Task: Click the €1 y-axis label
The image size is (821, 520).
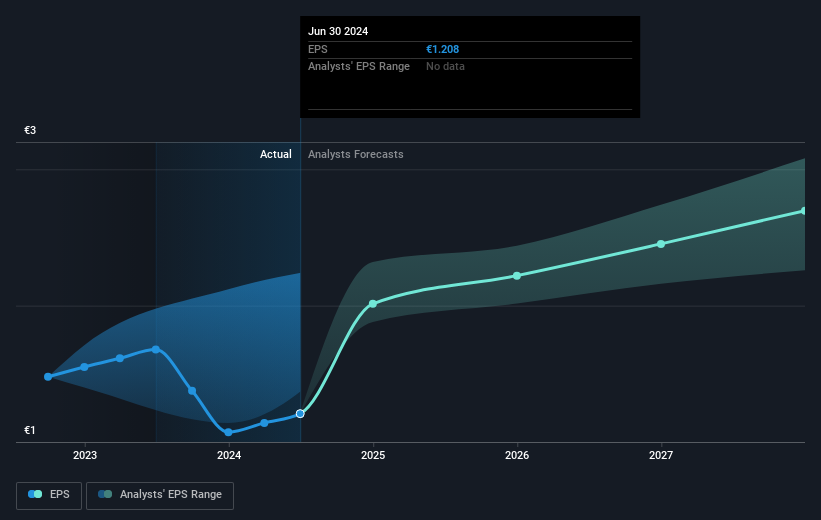Action: [30, 430]
